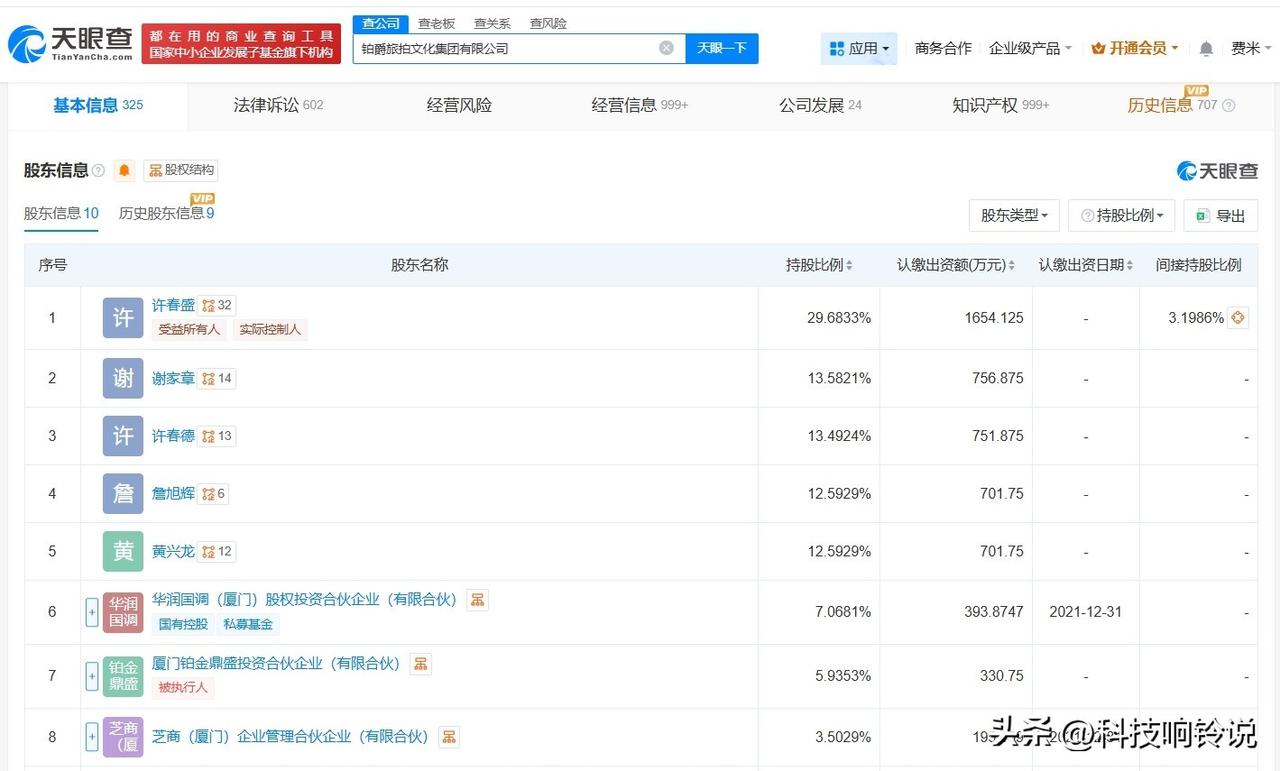Switch to the 法律诉讼 tab
The image size is (1280, 771).
click(x=278, y=105)
